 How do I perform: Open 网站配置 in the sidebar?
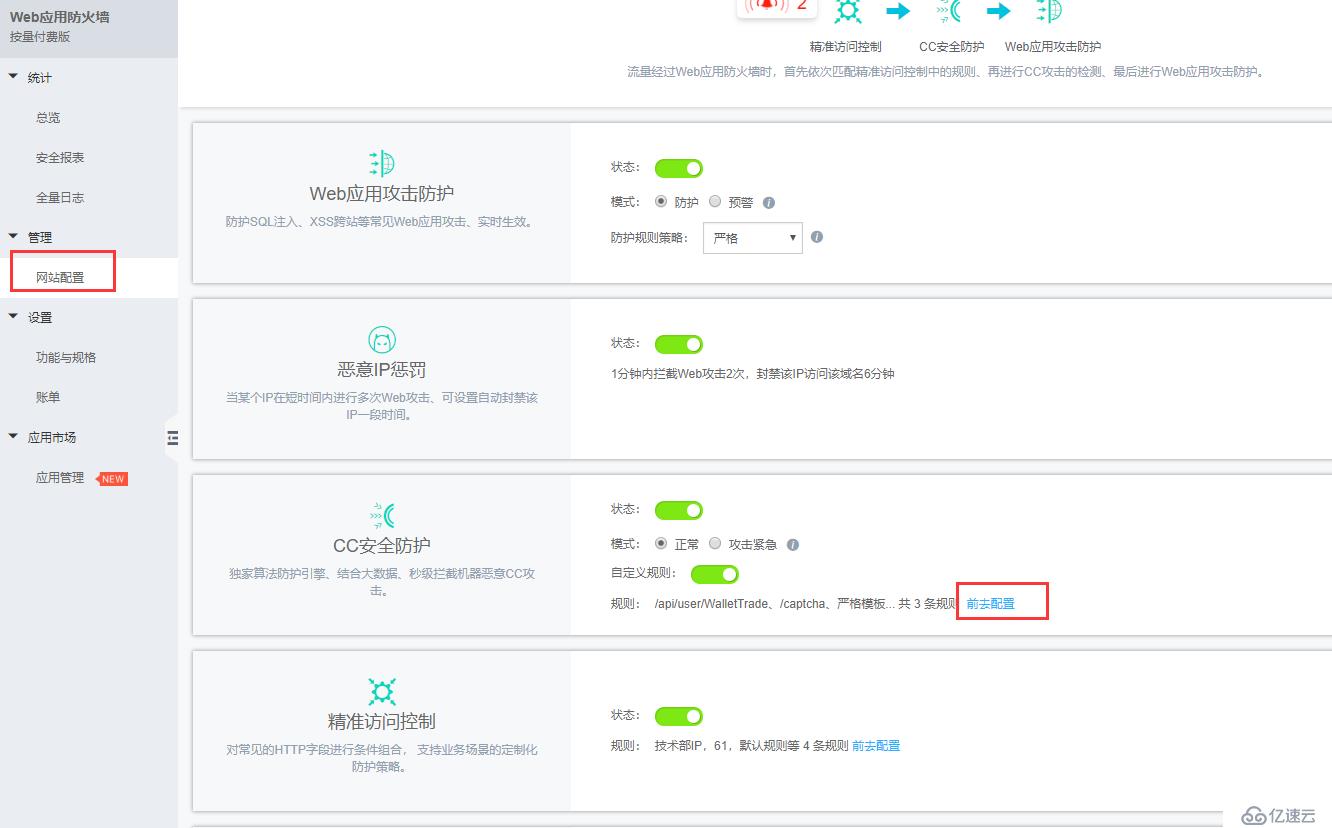click(x=60, y=277)
